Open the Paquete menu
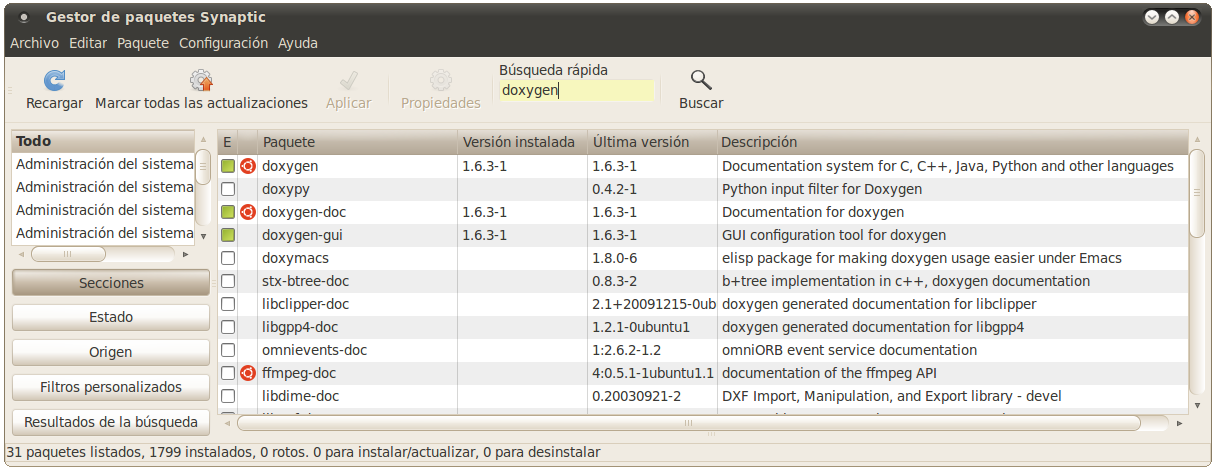The height and width of the screenshot is (470, 1215). click(x=143, y=43)
